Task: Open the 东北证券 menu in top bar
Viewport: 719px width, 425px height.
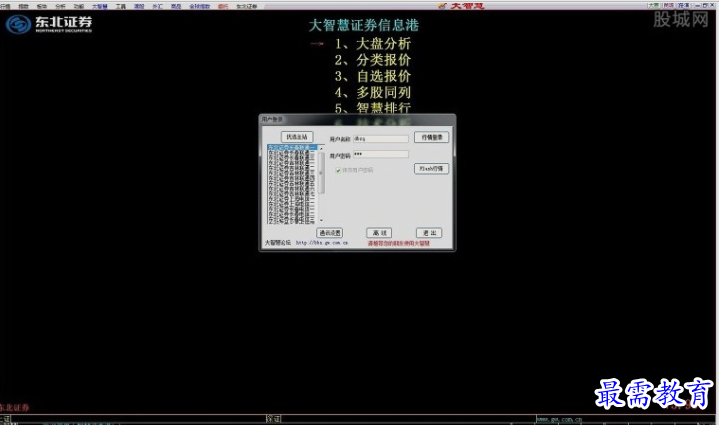Action: point(247,6)
